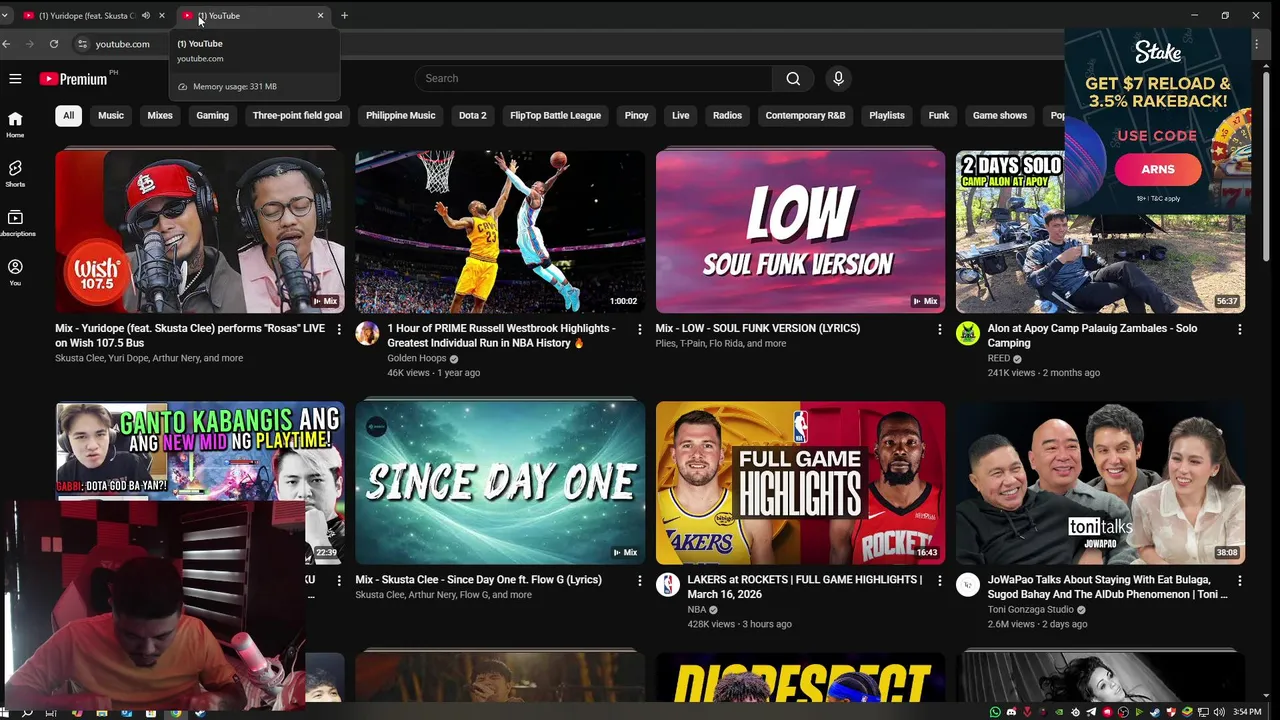
Task: Open WhatsApp icon in system tray
Action: pyautogui.click(x=995, y=712)
